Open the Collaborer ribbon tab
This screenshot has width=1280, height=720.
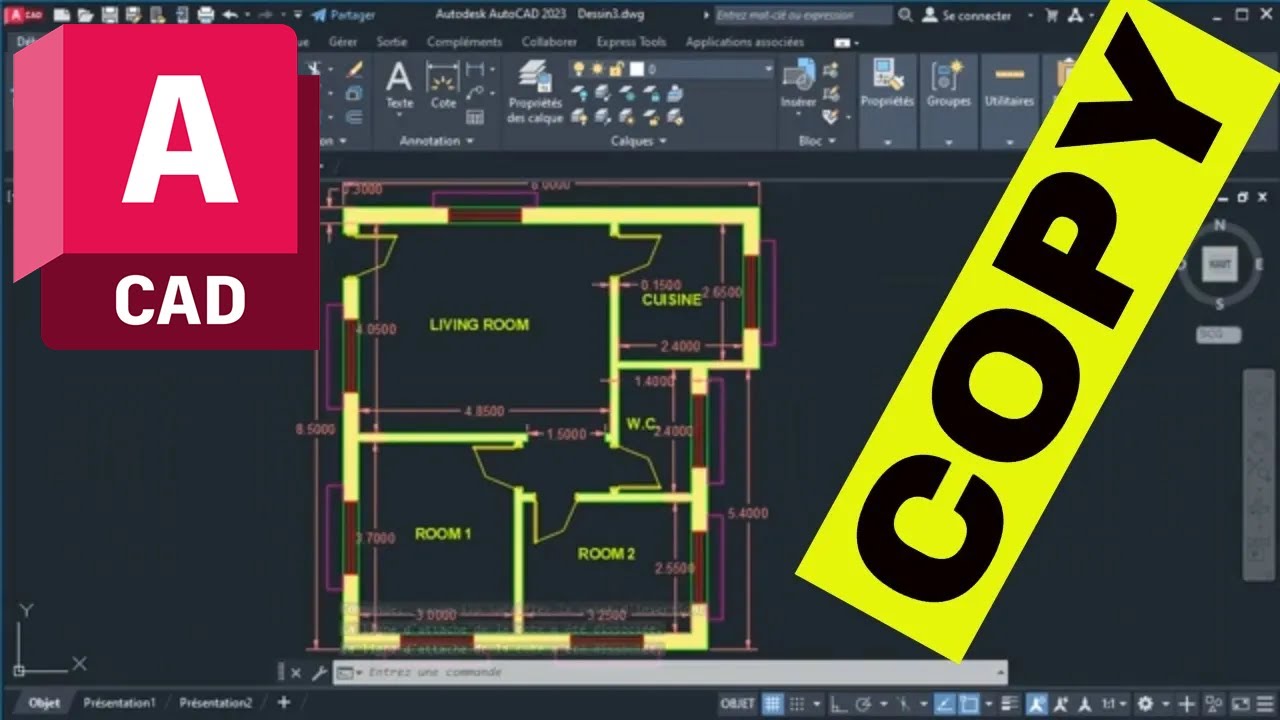(x=549, y=42)
